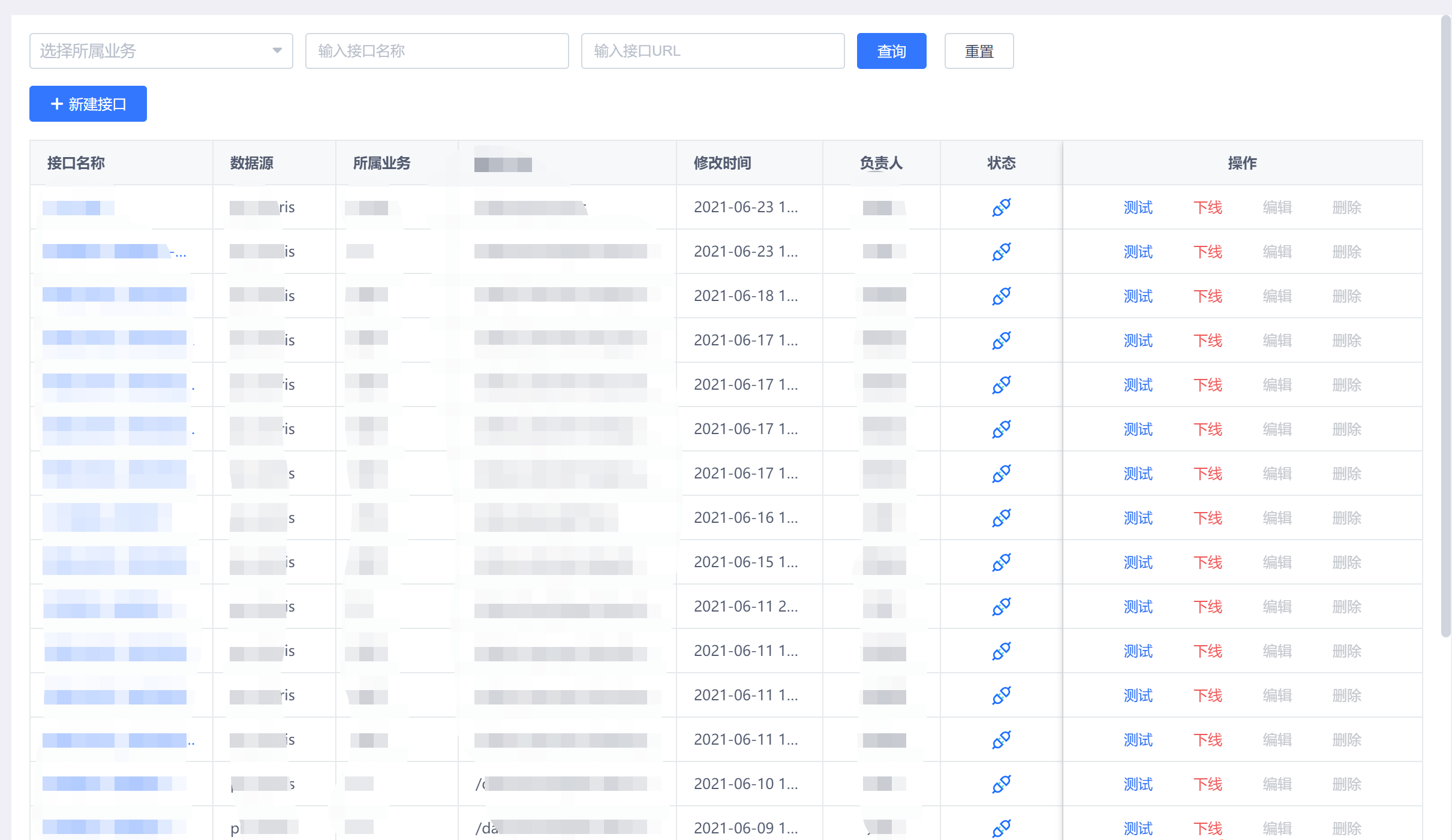The height and width of the screenshot is (840, 1452).
Task: Click the 编辑 link on the last row
Action: 1277,828
